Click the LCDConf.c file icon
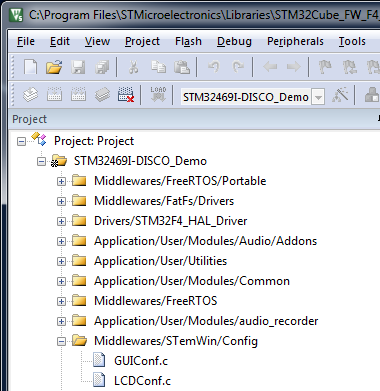 click(x=99, y=380)
